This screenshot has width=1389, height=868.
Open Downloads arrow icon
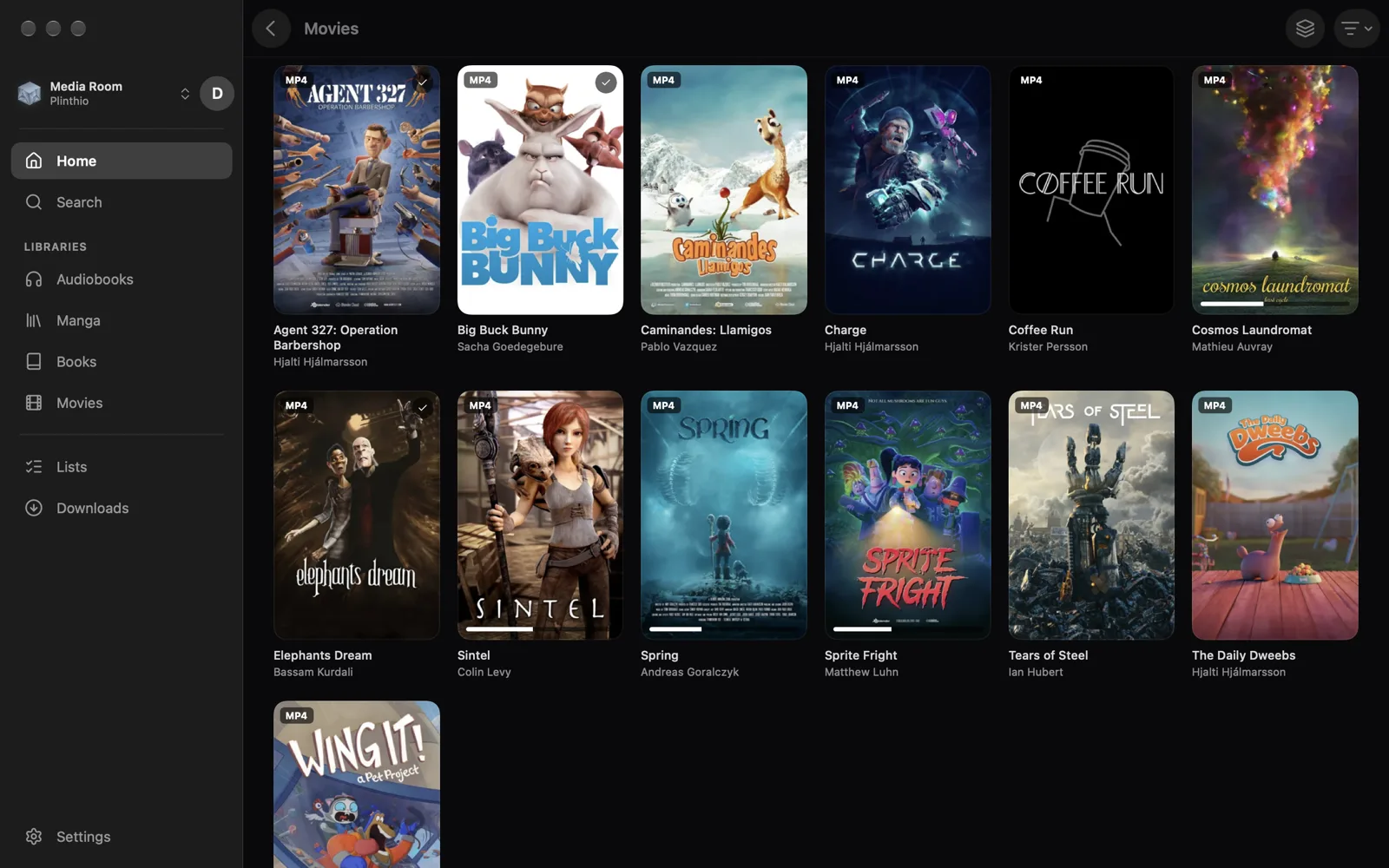coord(34,509)
